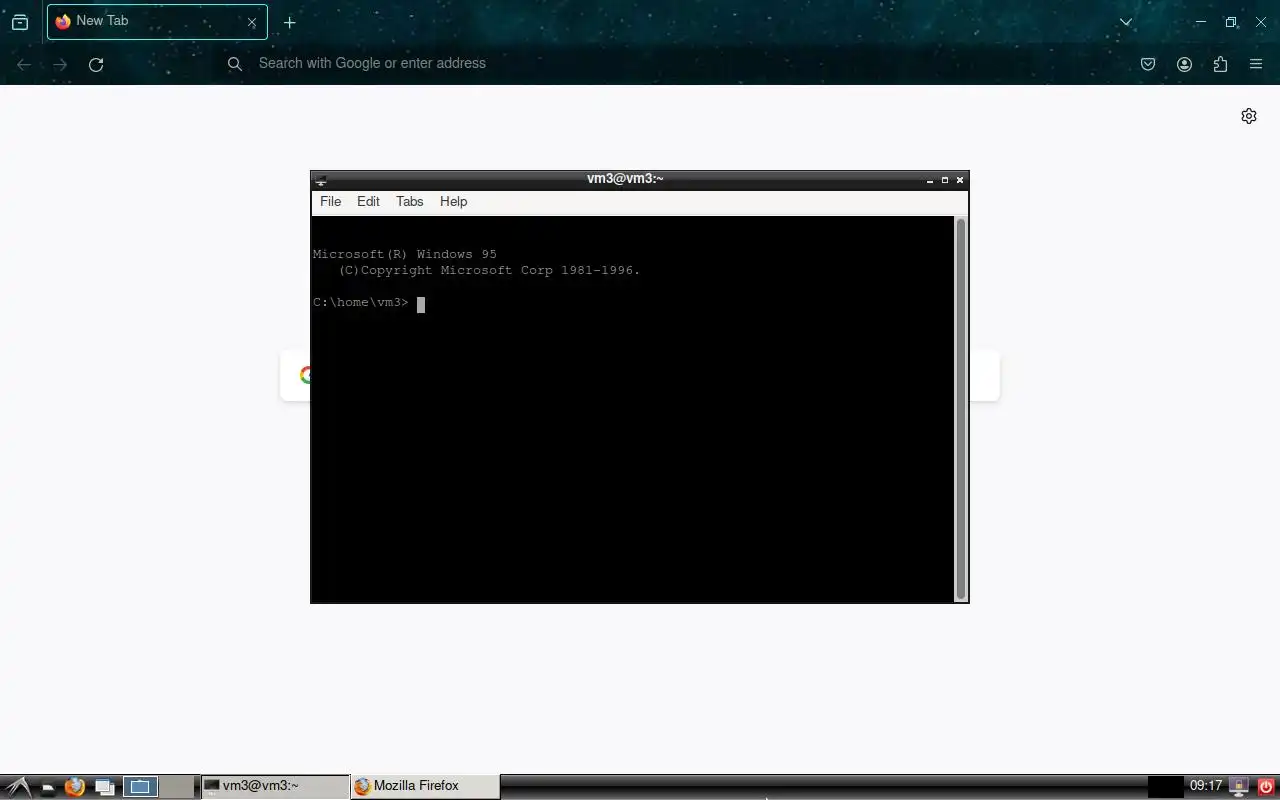Go forward with the forward arrow
Viewport: 1280px width, 800px height.
point(60,64)
